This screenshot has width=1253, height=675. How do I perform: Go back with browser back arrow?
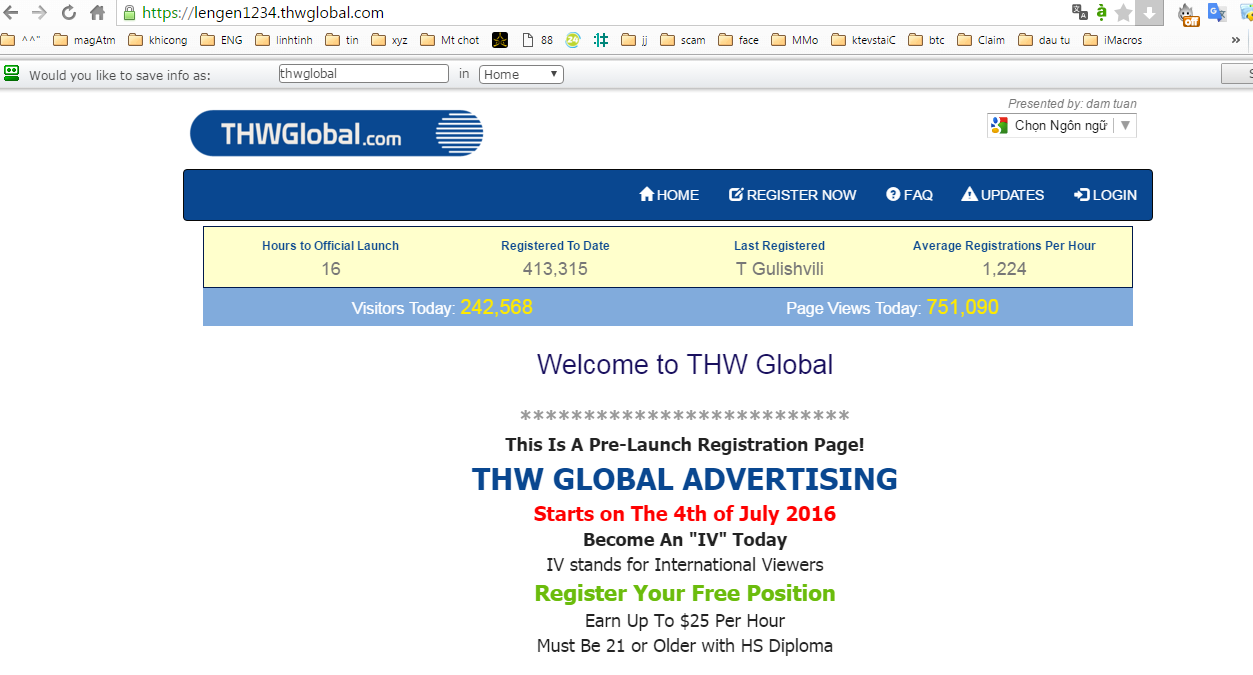[11, 13]
